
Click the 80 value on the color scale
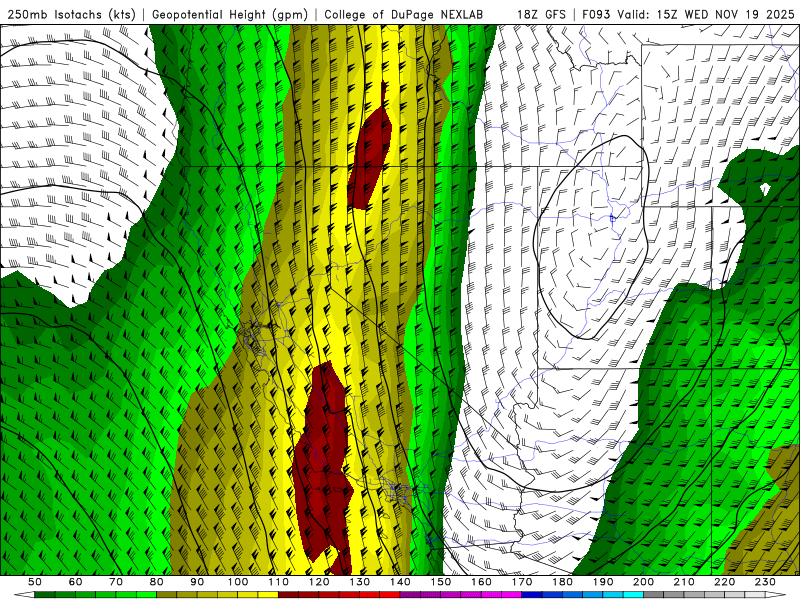coord(157,582)
